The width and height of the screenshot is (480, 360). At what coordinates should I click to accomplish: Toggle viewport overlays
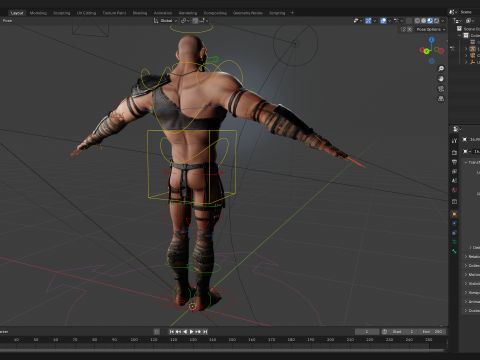pos(383,21)
